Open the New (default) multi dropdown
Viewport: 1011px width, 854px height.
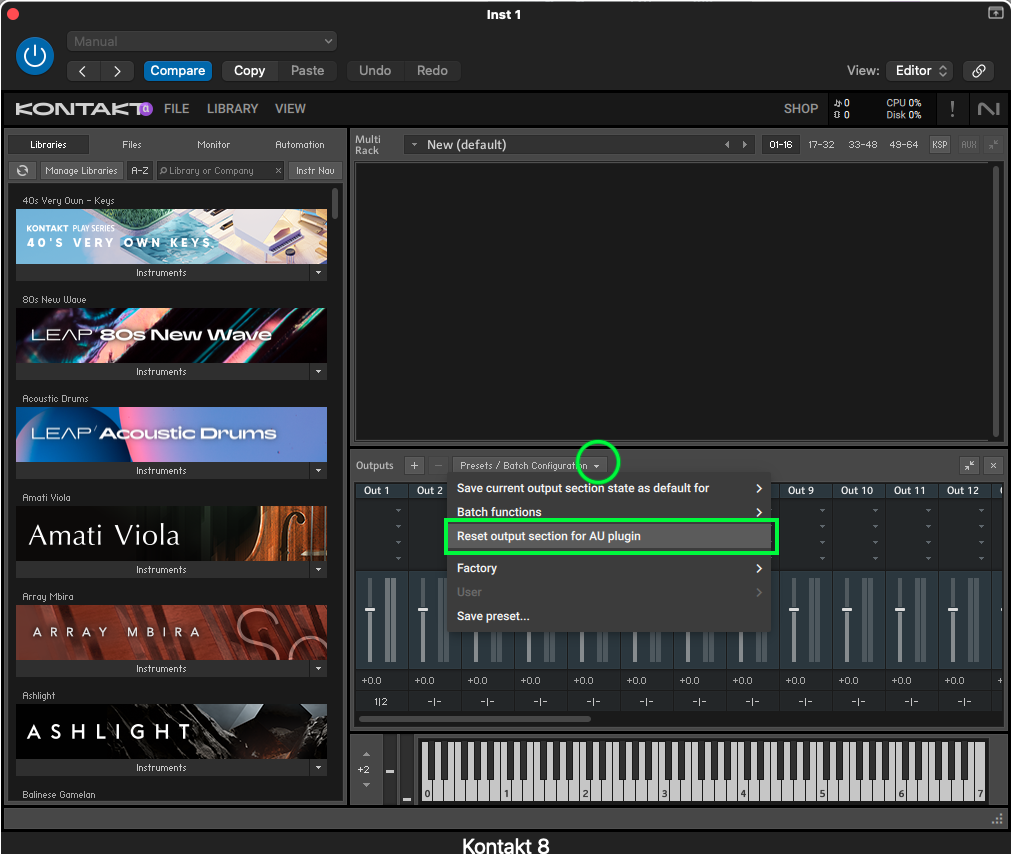[415, 145]
